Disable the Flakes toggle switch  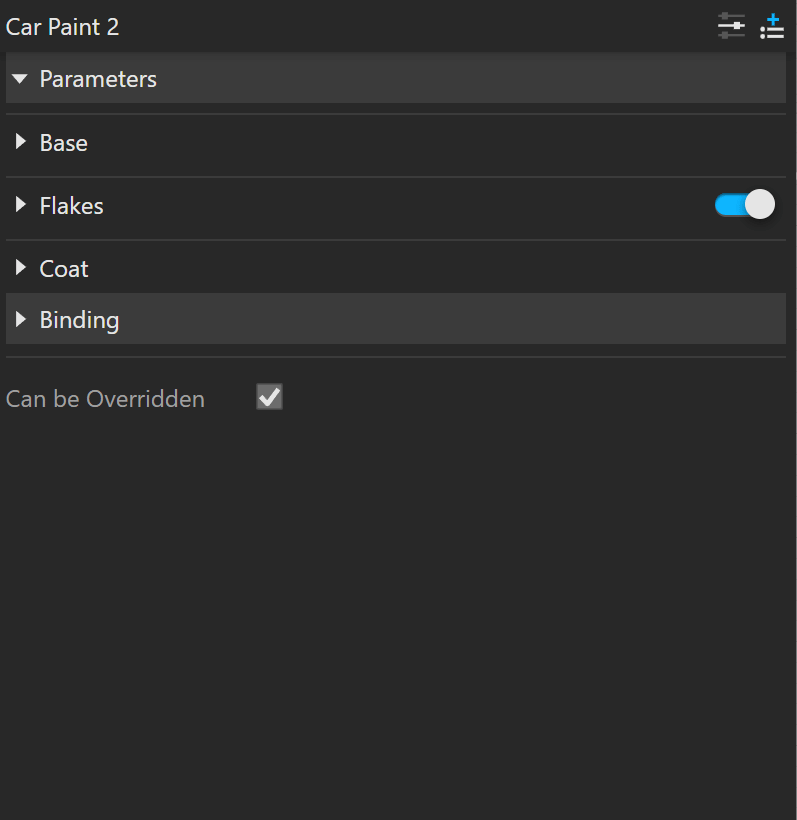click(x=745, y=204)
